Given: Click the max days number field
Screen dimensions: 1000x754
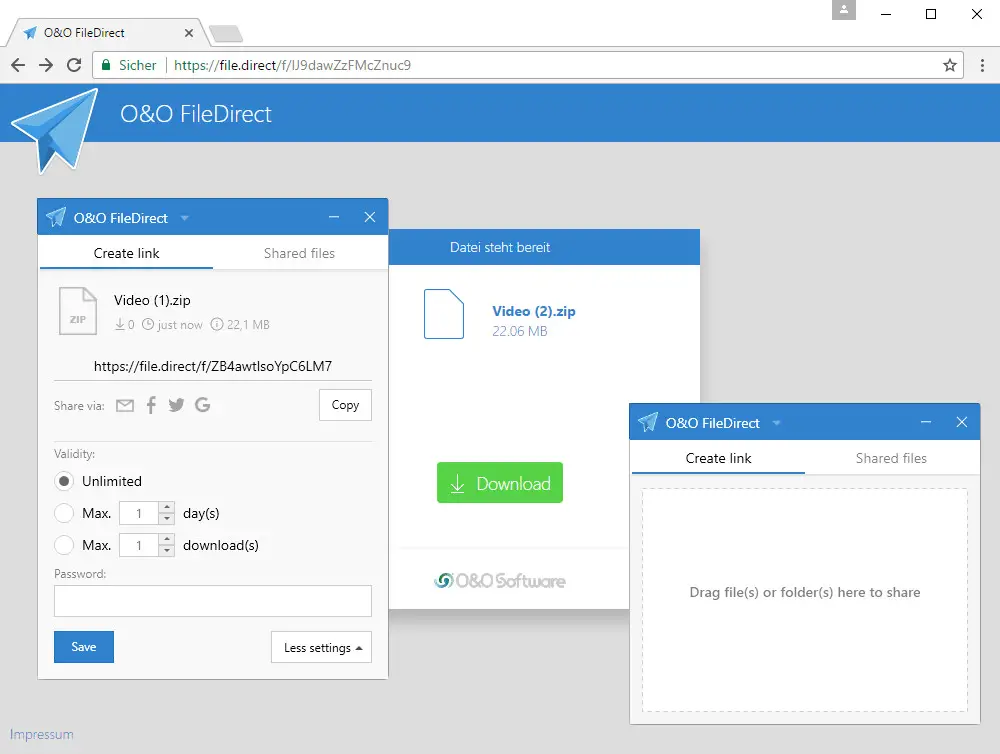Looking at the screenshot, I should tap(139, 514).
